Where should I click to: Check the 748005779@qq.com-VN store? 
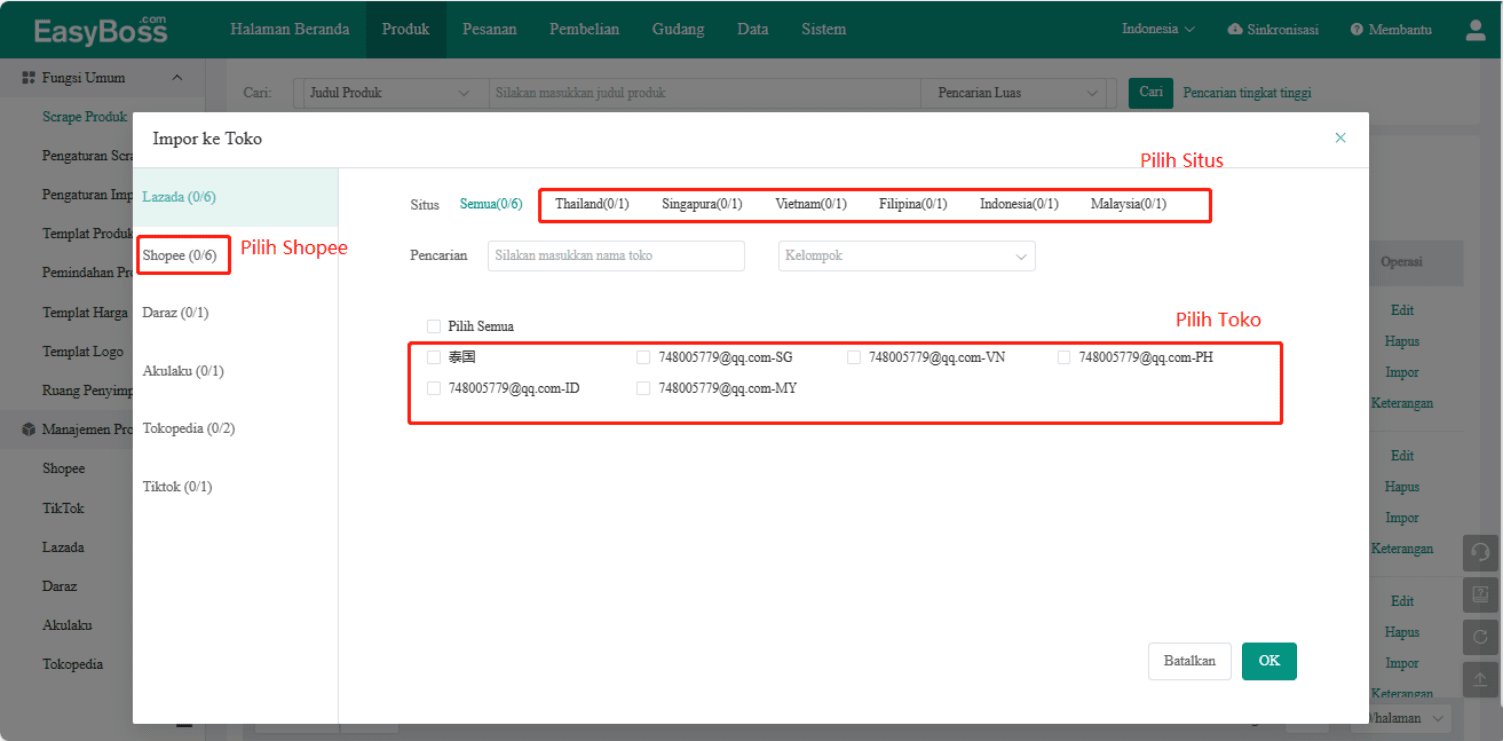click(853, 357)
